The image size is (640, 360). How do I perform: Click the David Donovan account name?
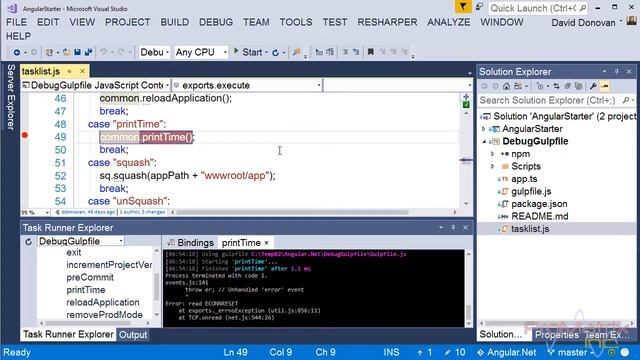[x=583, y=23]
